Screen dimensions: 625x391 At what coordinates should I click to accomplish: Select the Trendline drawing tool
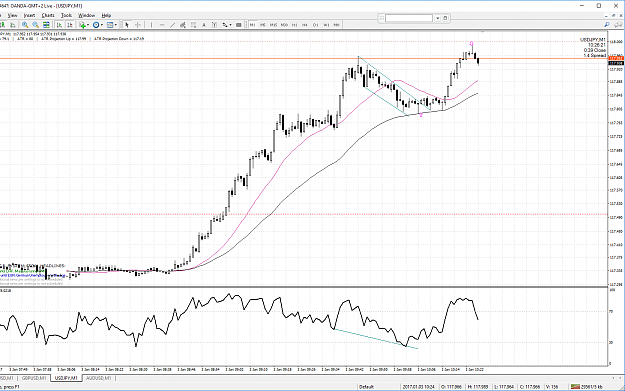(173, 25)
